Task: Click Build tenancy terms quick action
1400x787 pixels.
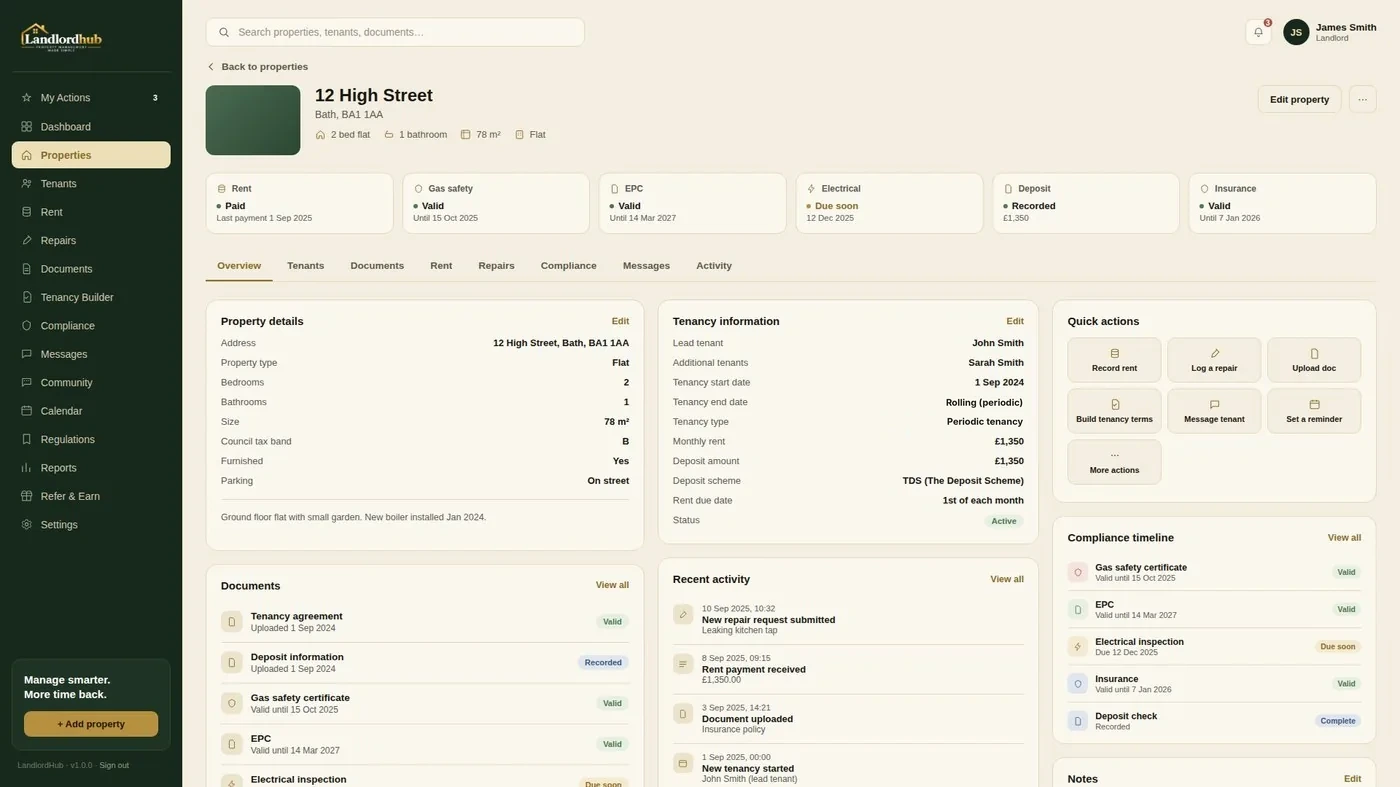Action: point(1114,411)
